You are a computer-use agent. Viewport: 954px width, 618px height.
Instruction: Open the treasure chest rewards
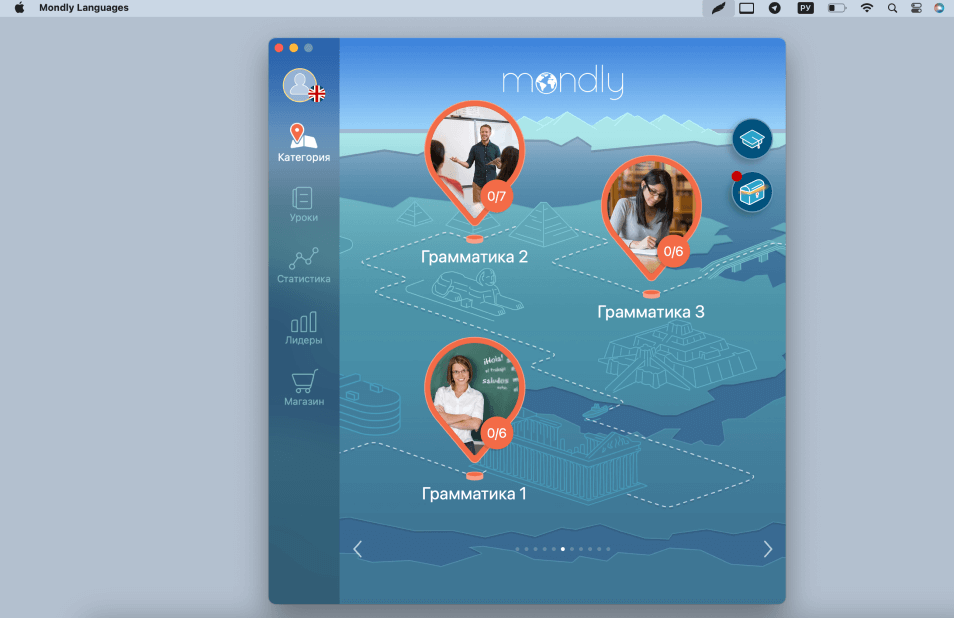(x=752, y=191)
